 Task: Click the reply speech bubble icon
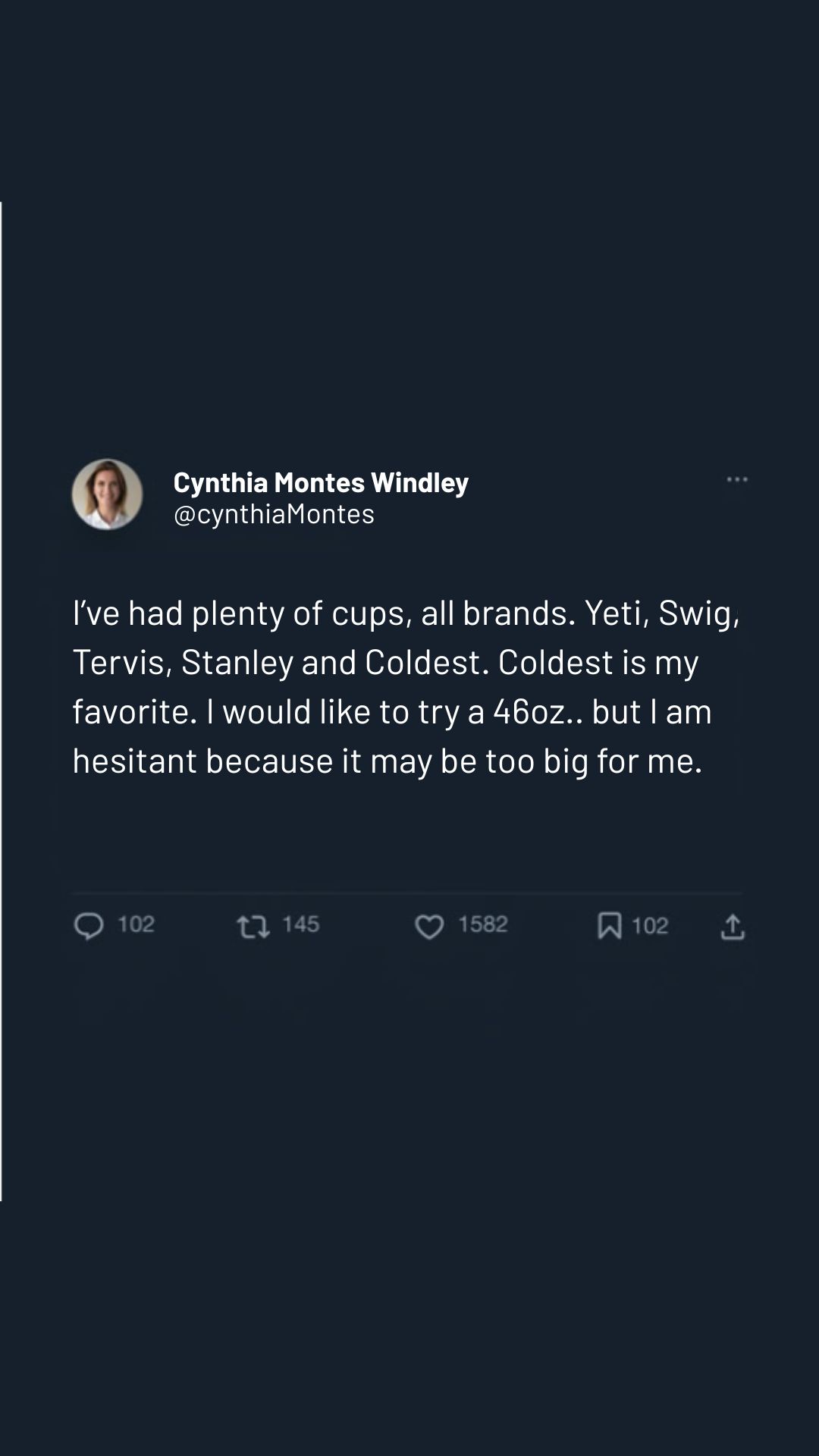pos(89,926)
